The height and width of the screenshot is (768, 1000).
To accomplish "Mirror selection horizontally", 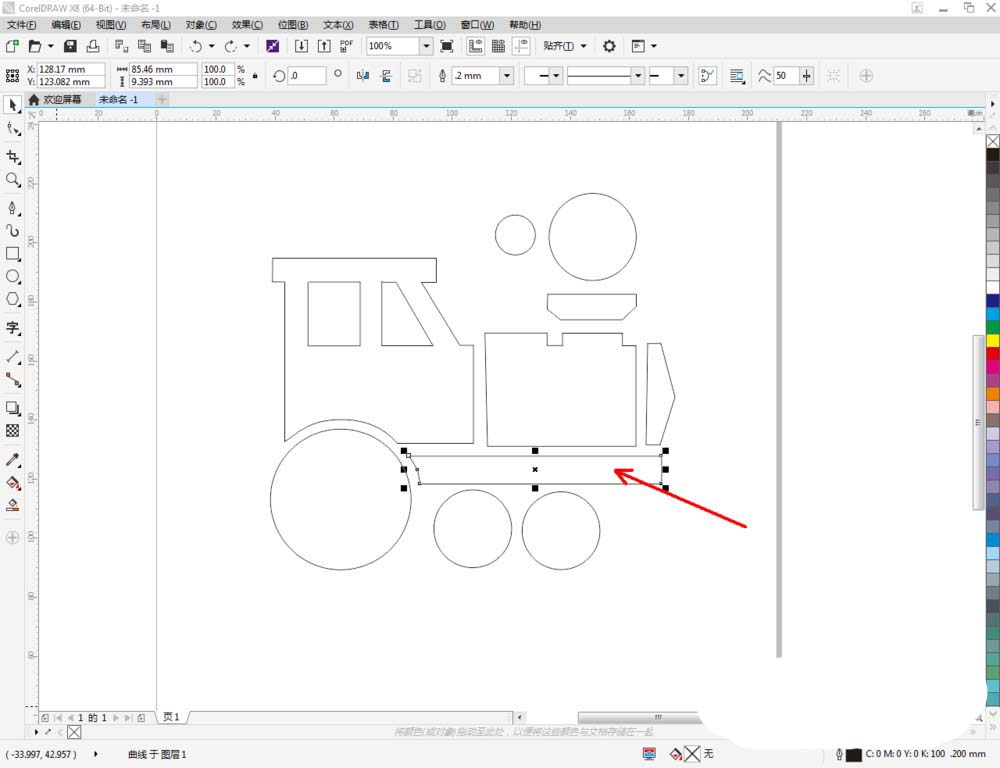I will coord(363,76).
